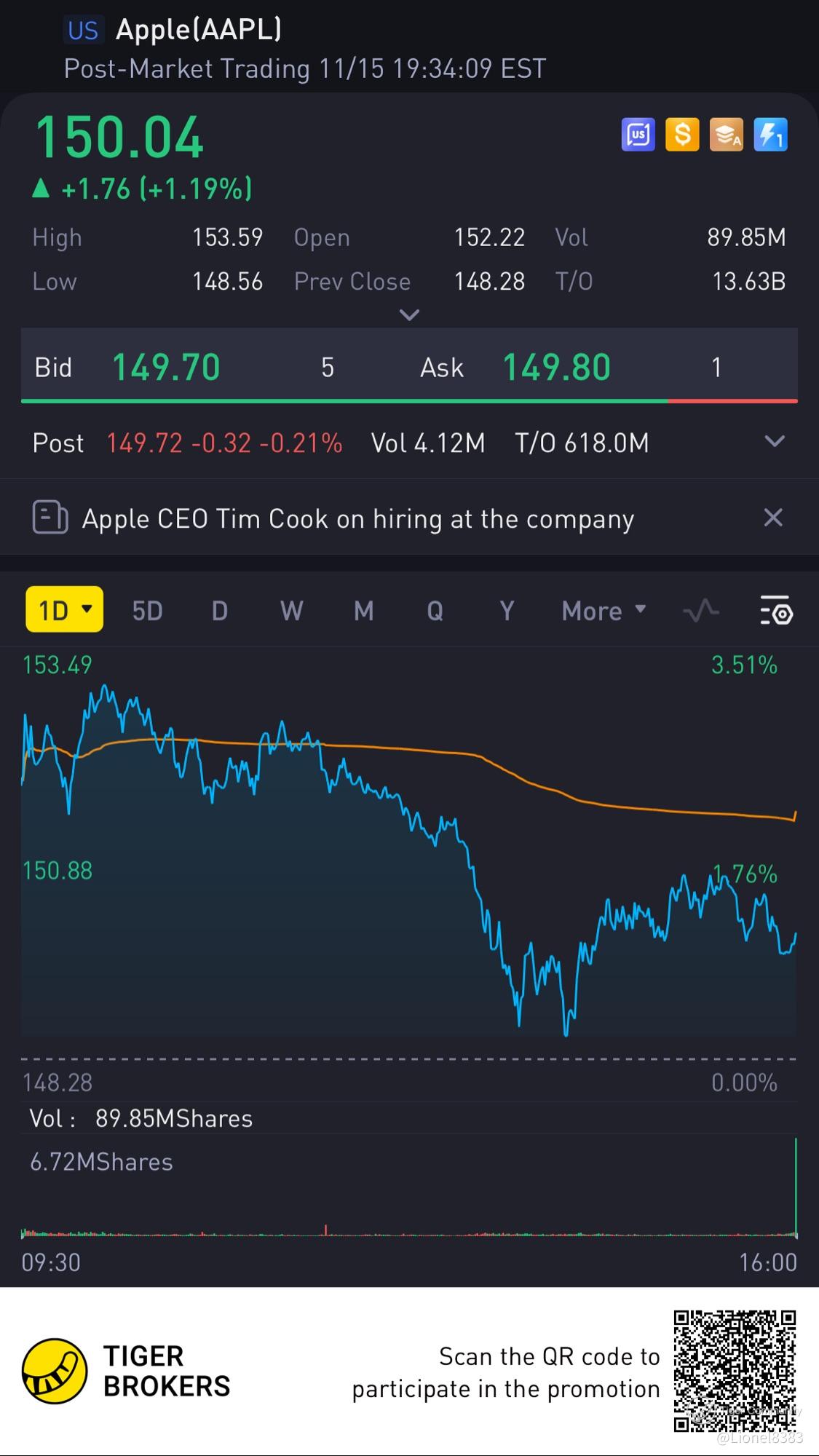The height and width of the screenshot is (1456, 819).
Task: Tap the Bid size value 5
Action: coord(328,368)
